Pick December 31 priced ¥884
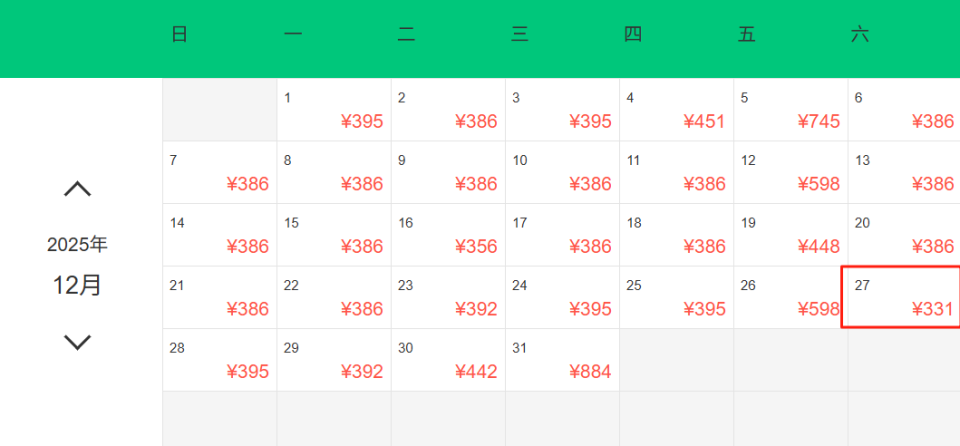The width and height of the screenshot is (960, 446). coord(562,360)
